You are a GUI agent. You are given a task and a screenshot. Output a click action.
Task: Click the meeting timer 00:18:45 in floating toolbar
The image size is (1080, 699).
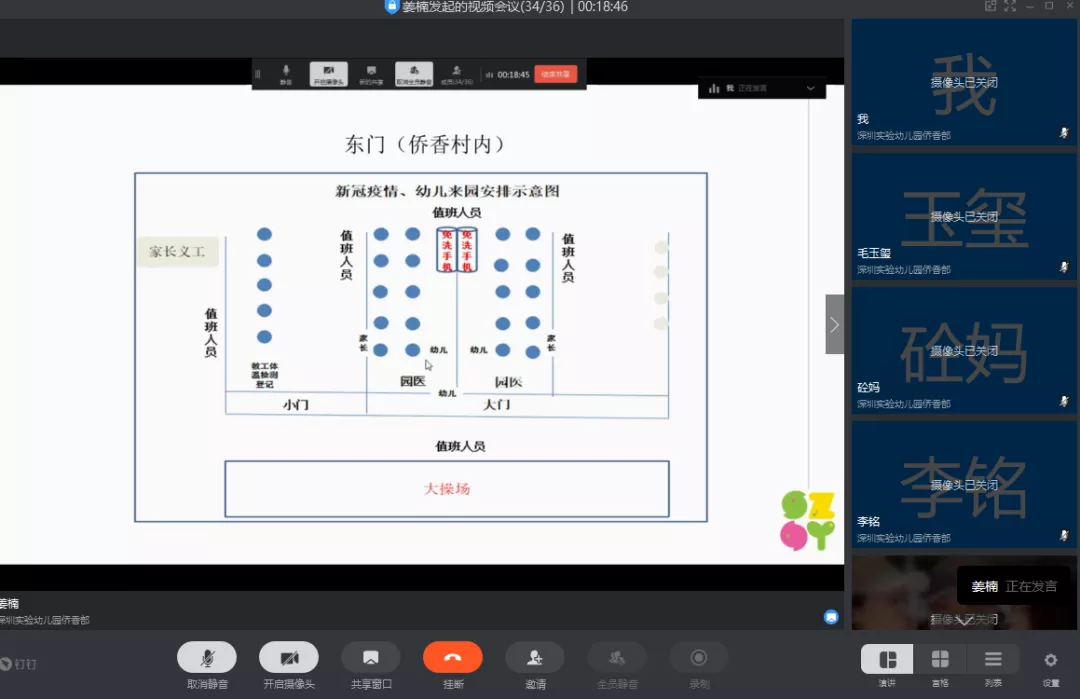pos(513,74)
